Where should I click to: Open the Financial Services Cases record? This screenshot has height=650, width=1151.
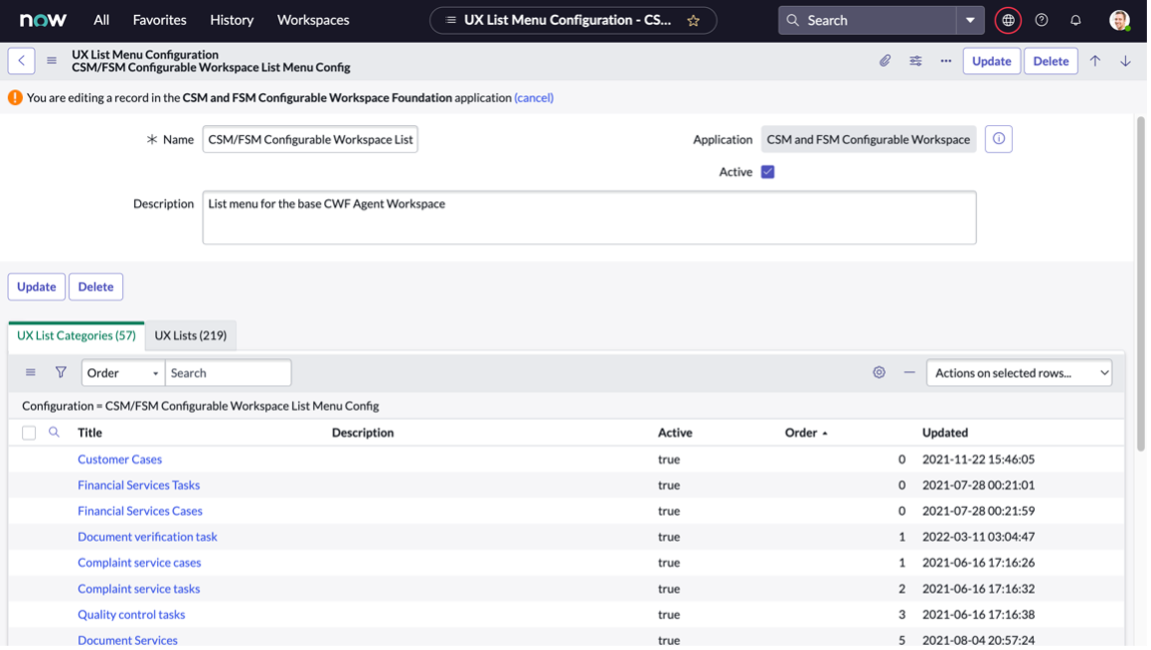coord(139,510)
